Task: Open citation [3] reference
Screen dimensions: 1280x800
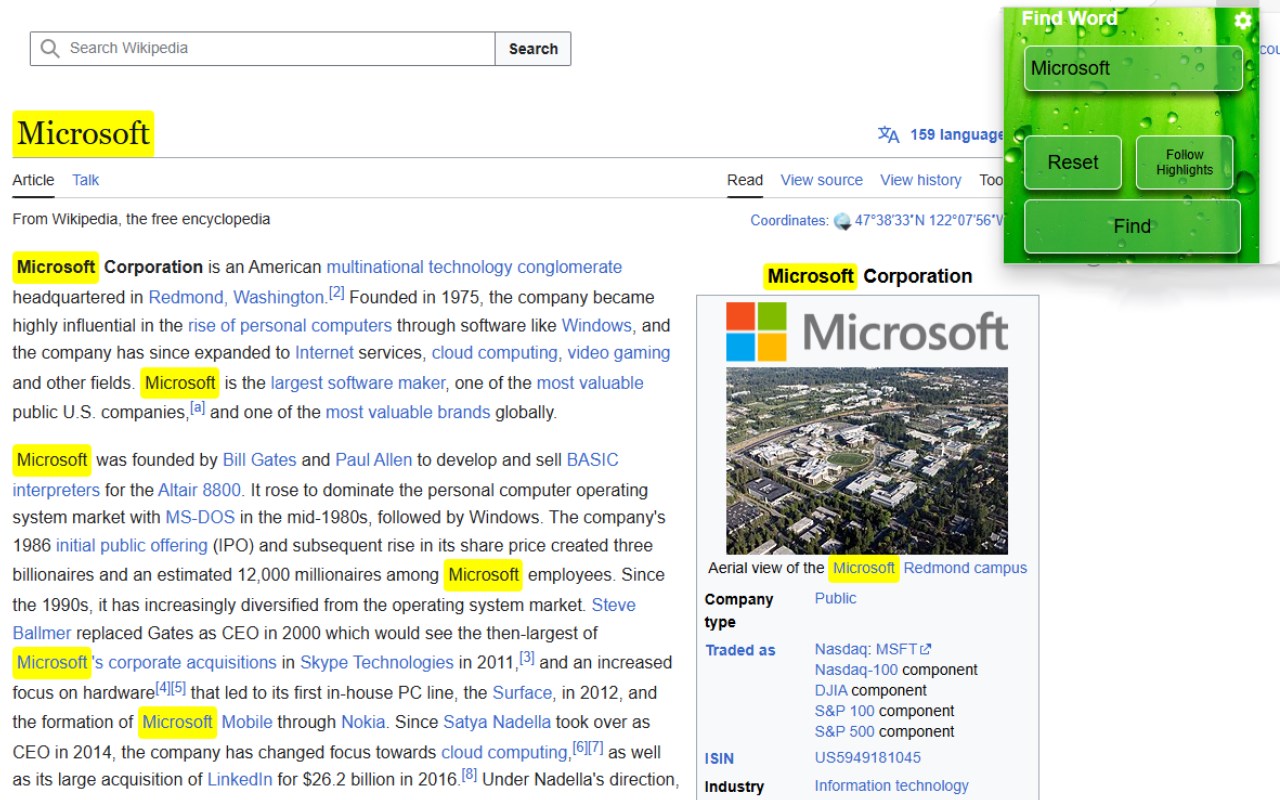Action: tap(527, 658)
